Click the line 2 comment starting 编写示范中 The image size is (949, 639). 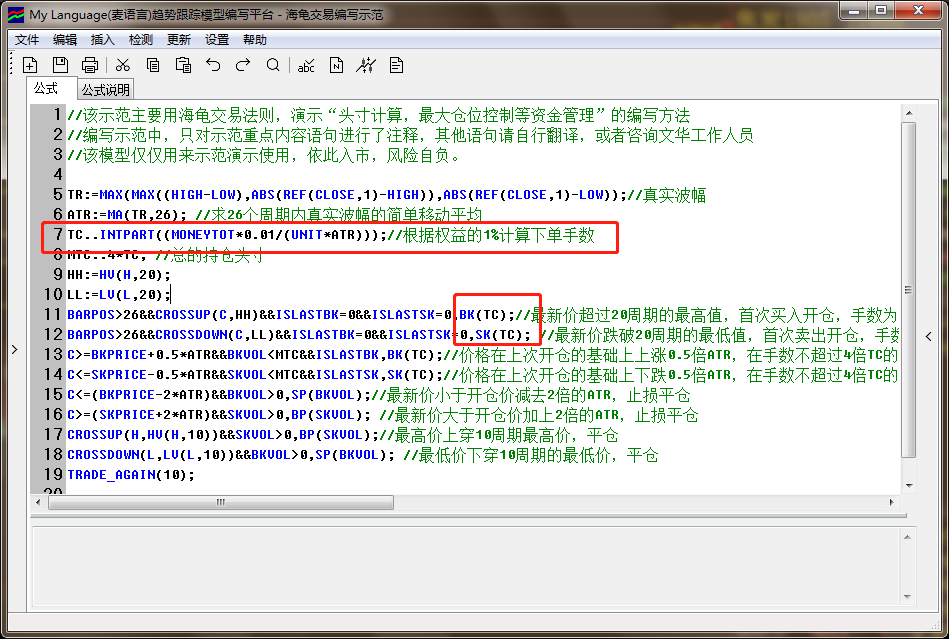410,135
